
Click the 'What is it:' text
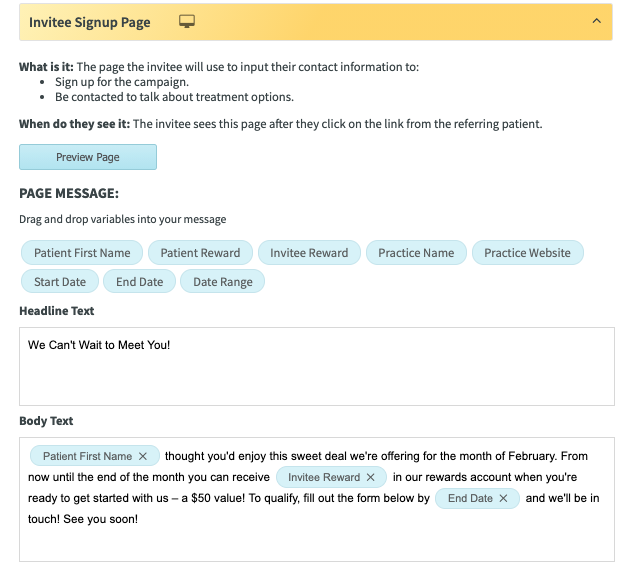(46, 66)
